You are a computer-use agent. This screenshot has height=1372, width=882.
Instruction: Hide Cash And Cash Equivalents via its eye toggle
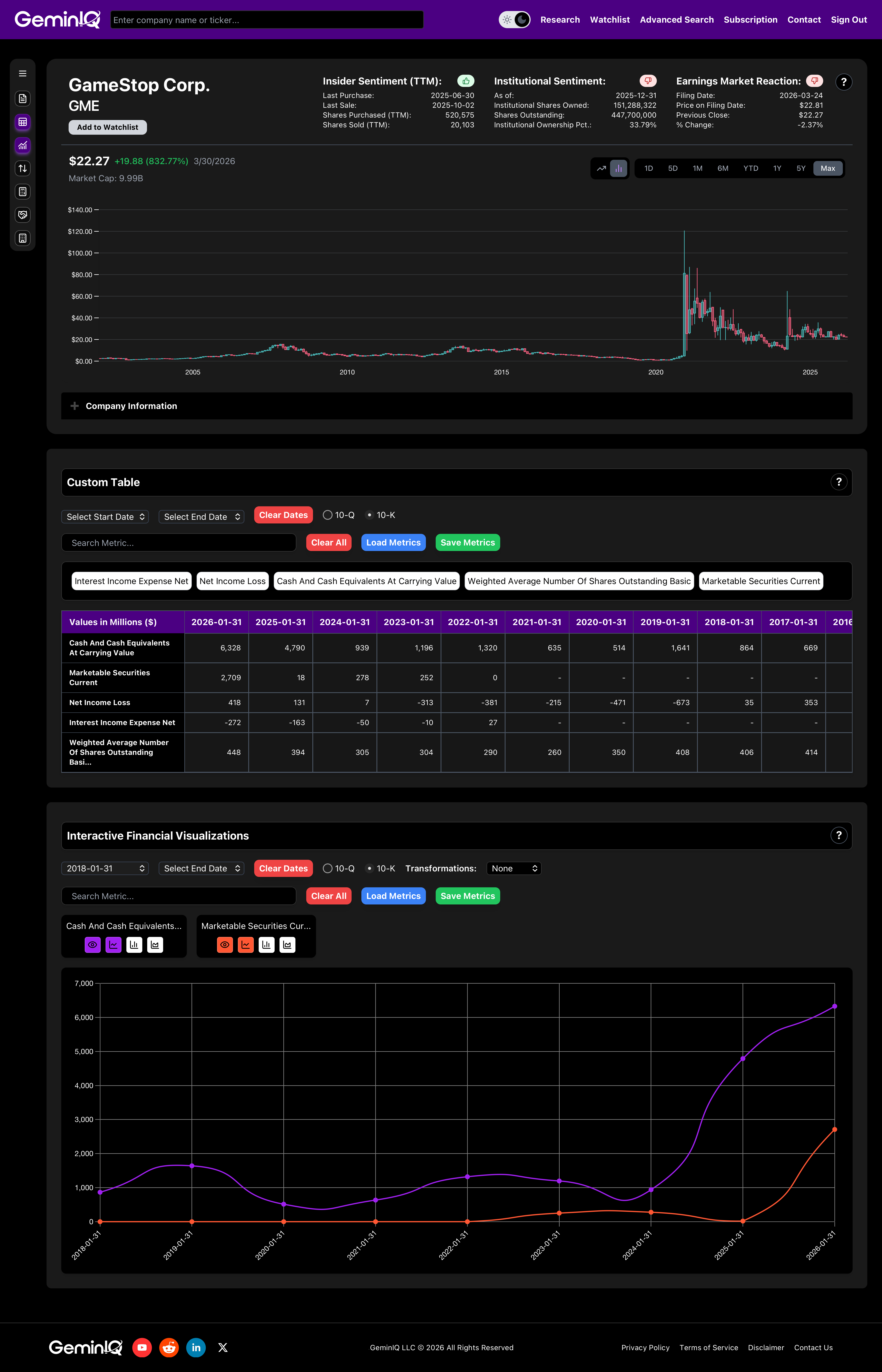93,944
